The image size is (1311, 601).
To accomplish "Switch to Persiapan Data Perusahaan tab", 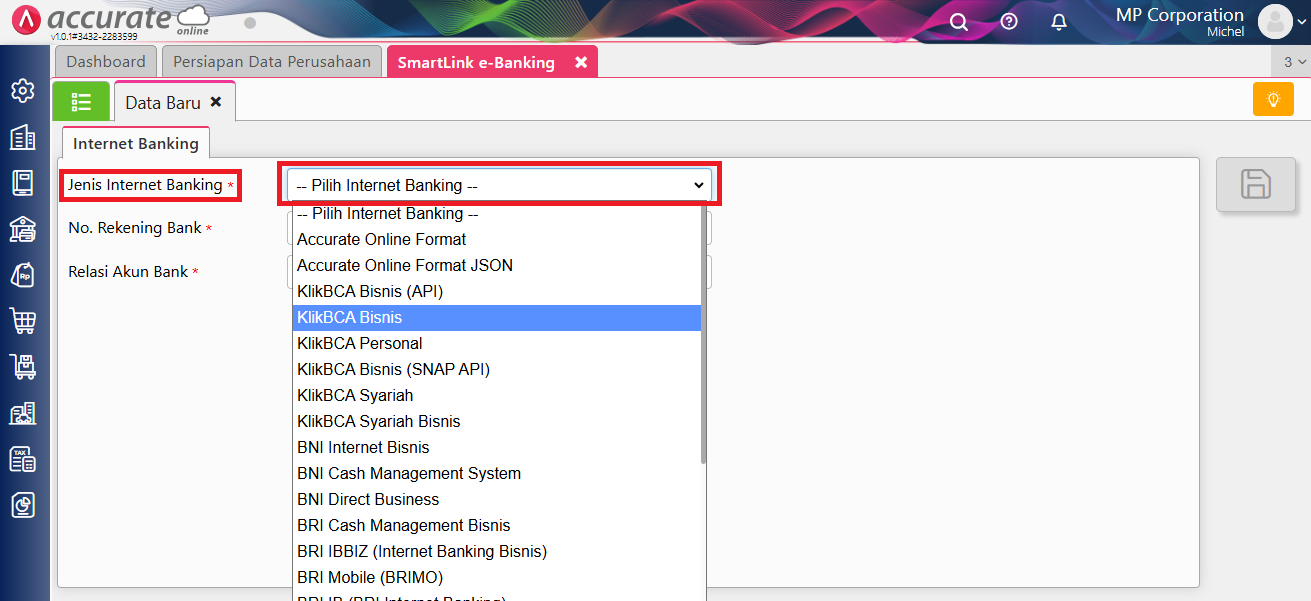I will point(272,62).
